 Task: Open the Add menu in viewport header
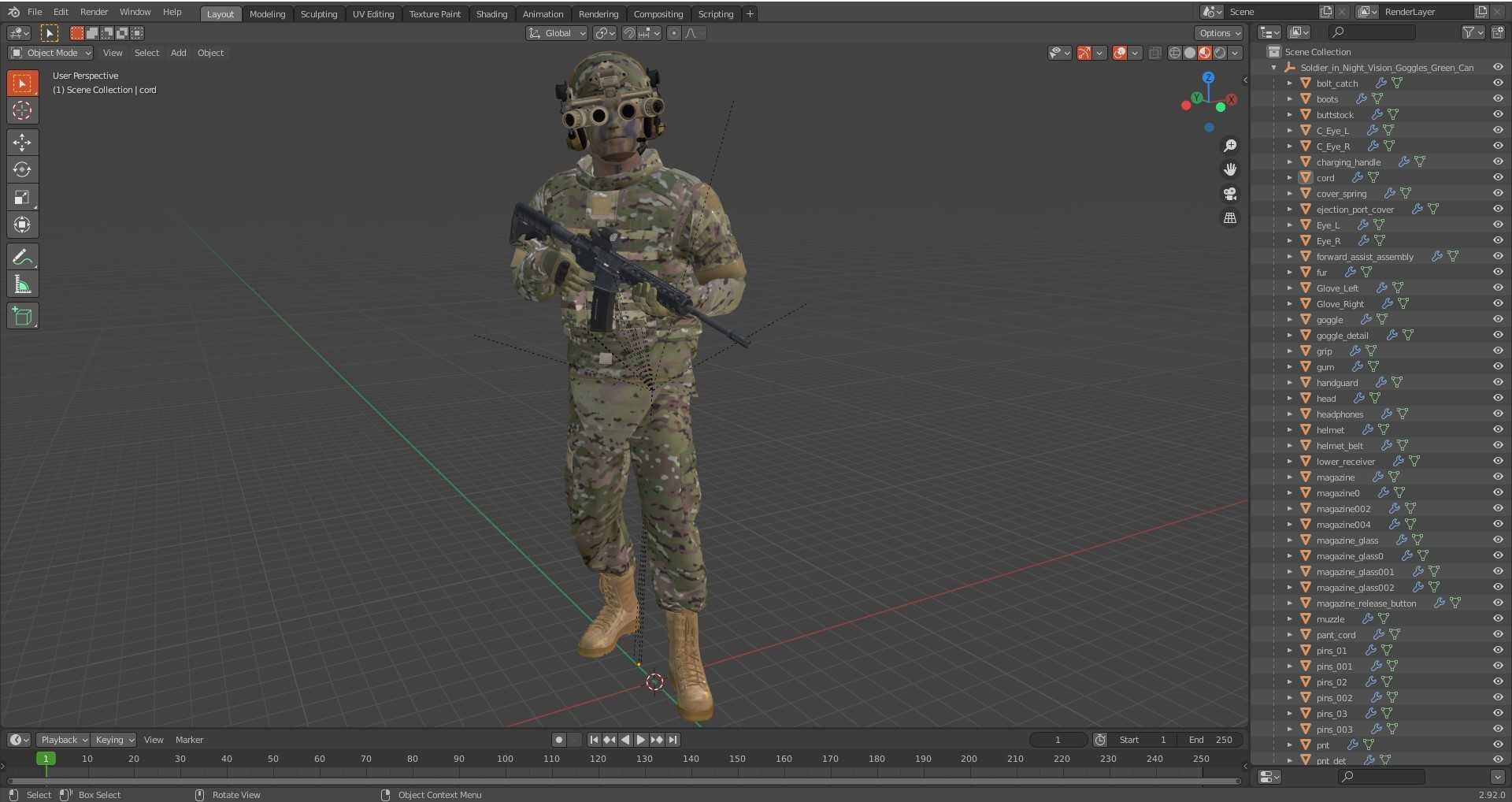179,53
